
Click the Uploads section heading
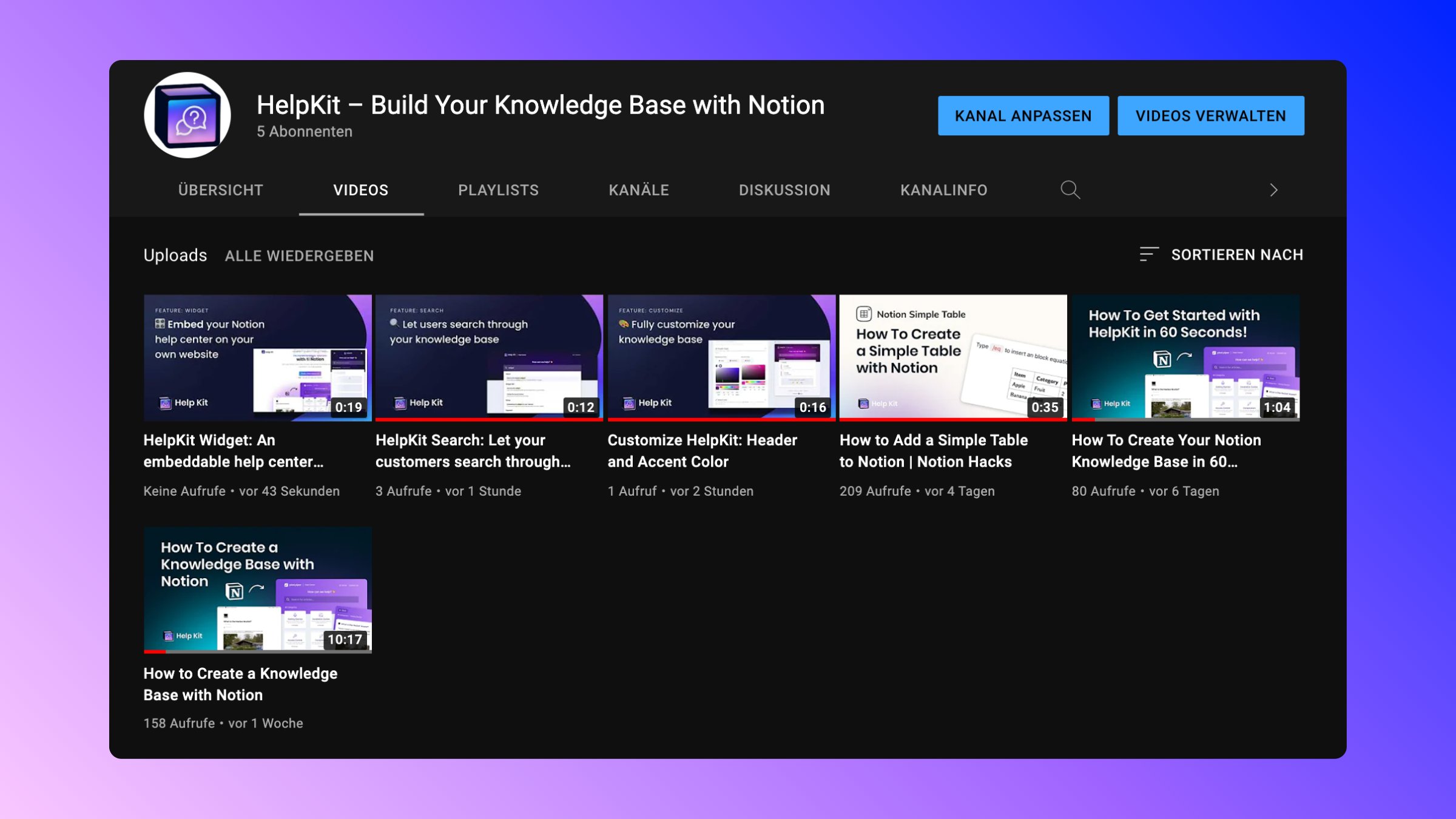click(x=175, y=255)
